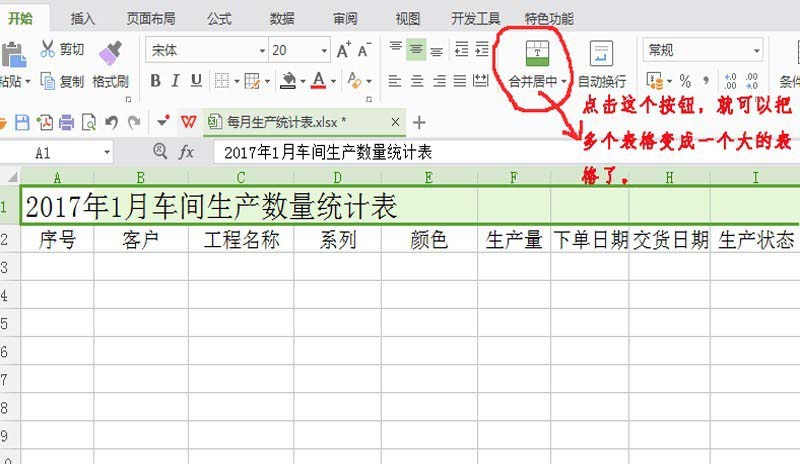Open the 视图 ribbon tab
This screenshot has width=800, height=464.
[408, 18]
